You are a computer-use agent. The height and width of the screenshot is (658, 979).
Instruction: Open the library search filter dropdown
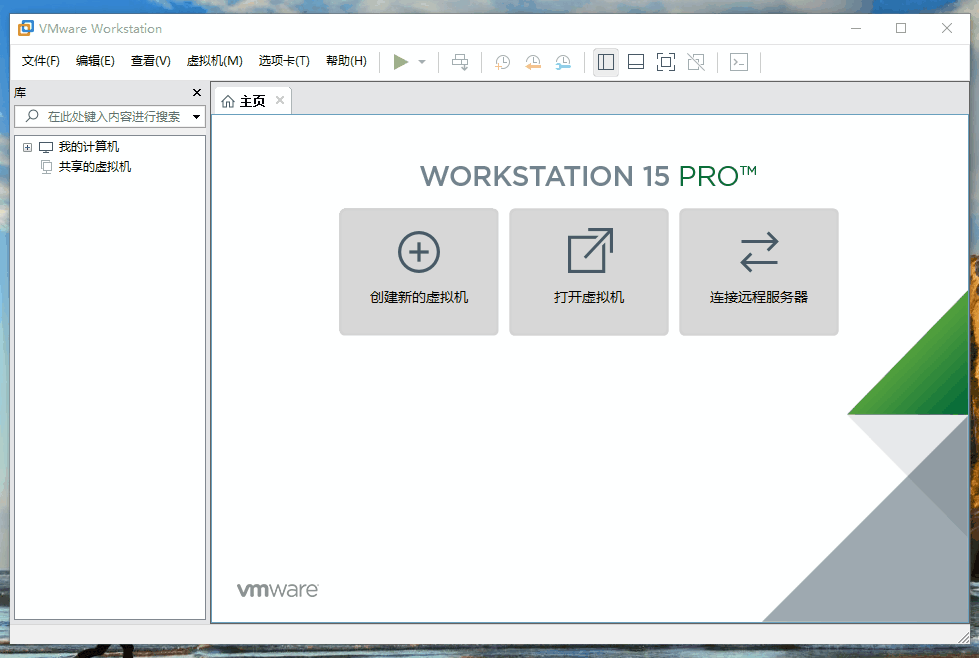point(196,117)
